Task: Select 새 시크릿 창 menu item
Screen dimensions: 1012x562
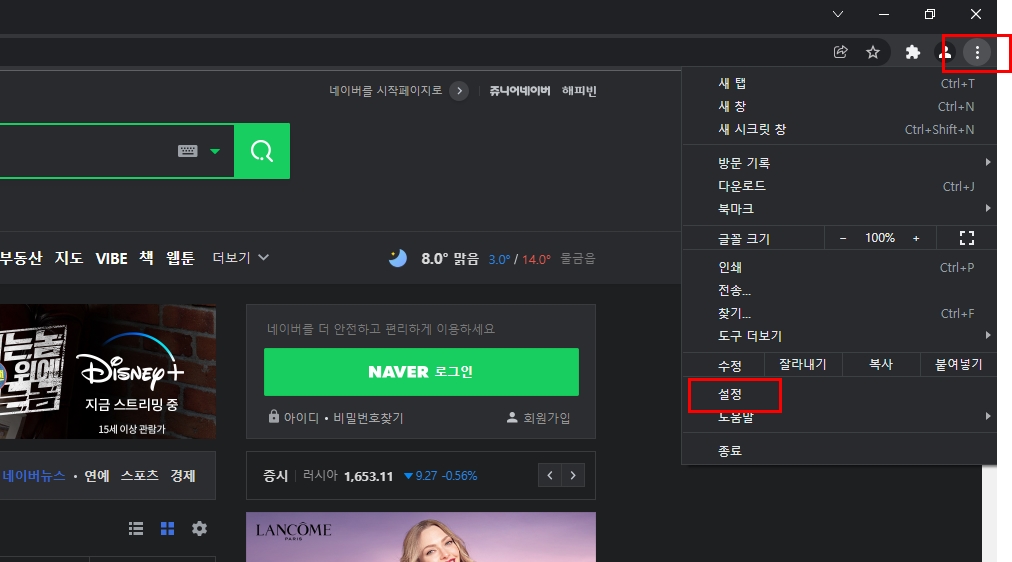Action: [x=839, y=130]
